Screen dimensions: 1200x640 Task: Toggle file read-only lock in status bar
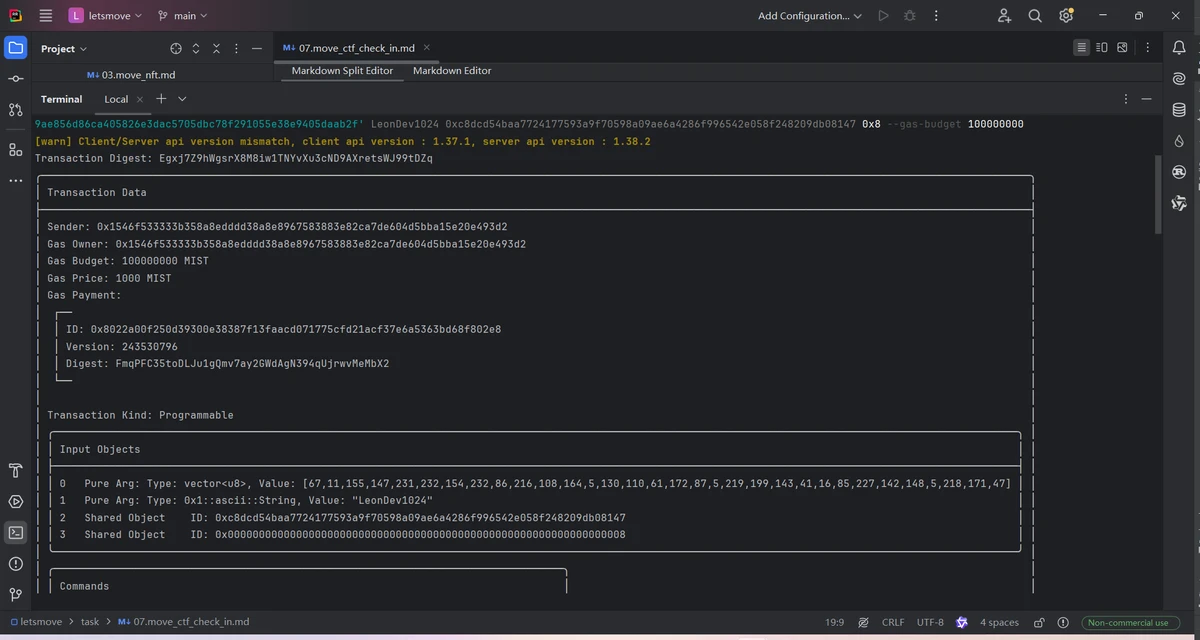coord(1040,622)
